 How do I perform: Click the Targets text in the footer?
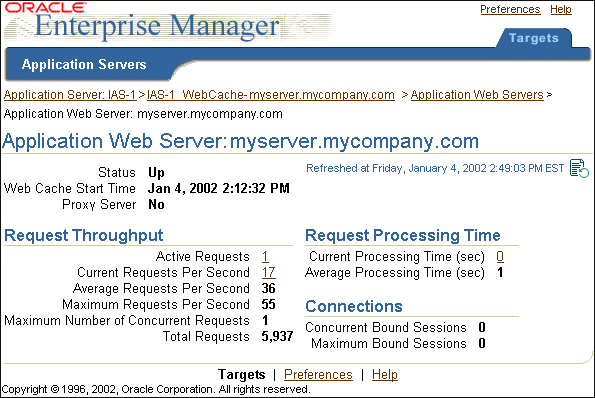(x=241, y=374)
